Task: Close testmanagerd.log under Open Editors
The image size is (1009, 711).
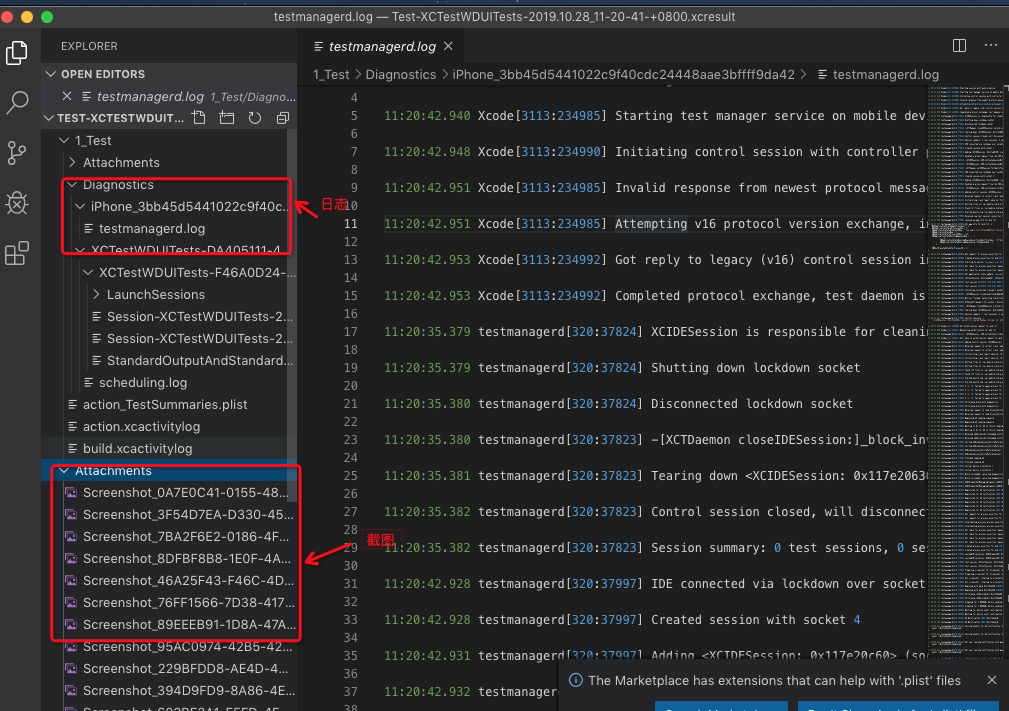Action: tap(67, 97)
